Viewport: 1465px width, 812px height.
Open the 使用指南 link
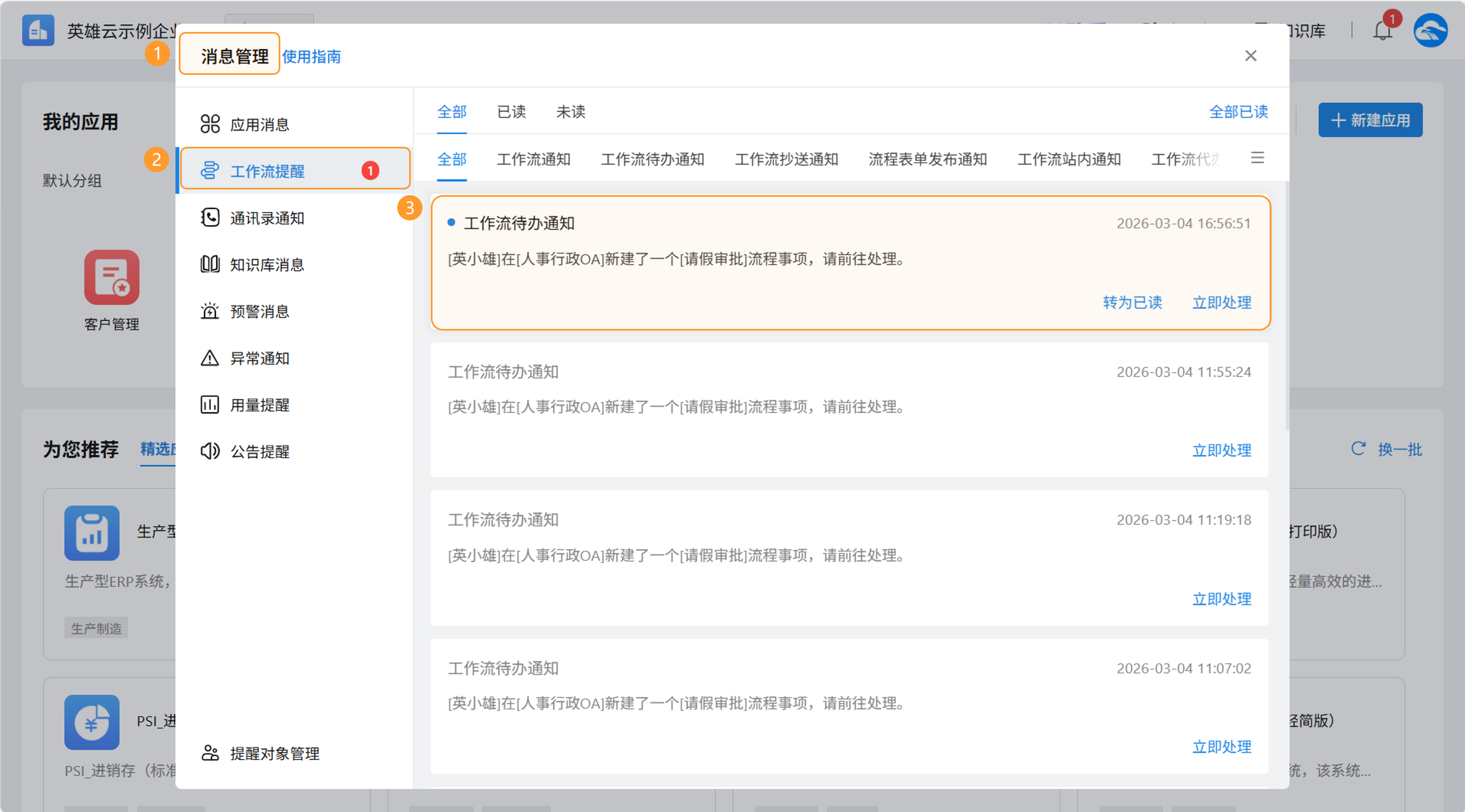pyautogui.click(x=311, y=56)
